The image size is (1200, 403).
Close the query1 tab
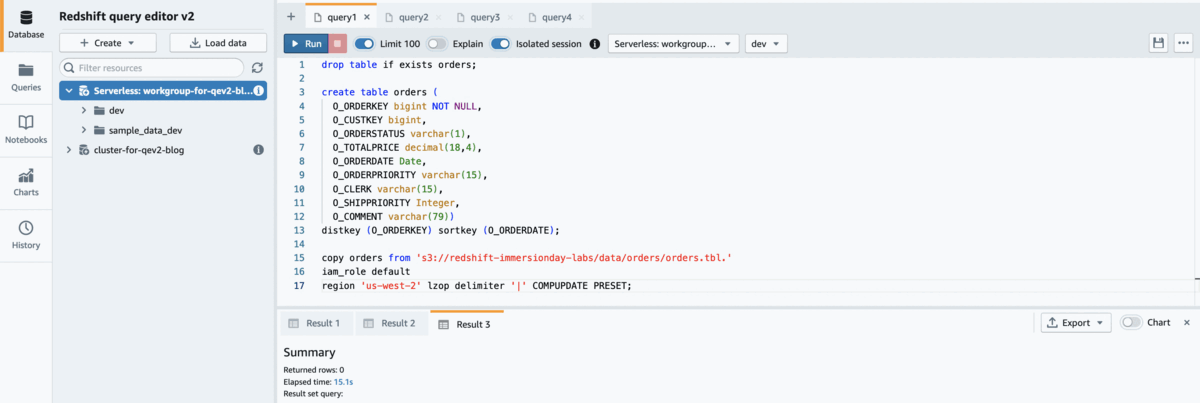tap(366, 18)
